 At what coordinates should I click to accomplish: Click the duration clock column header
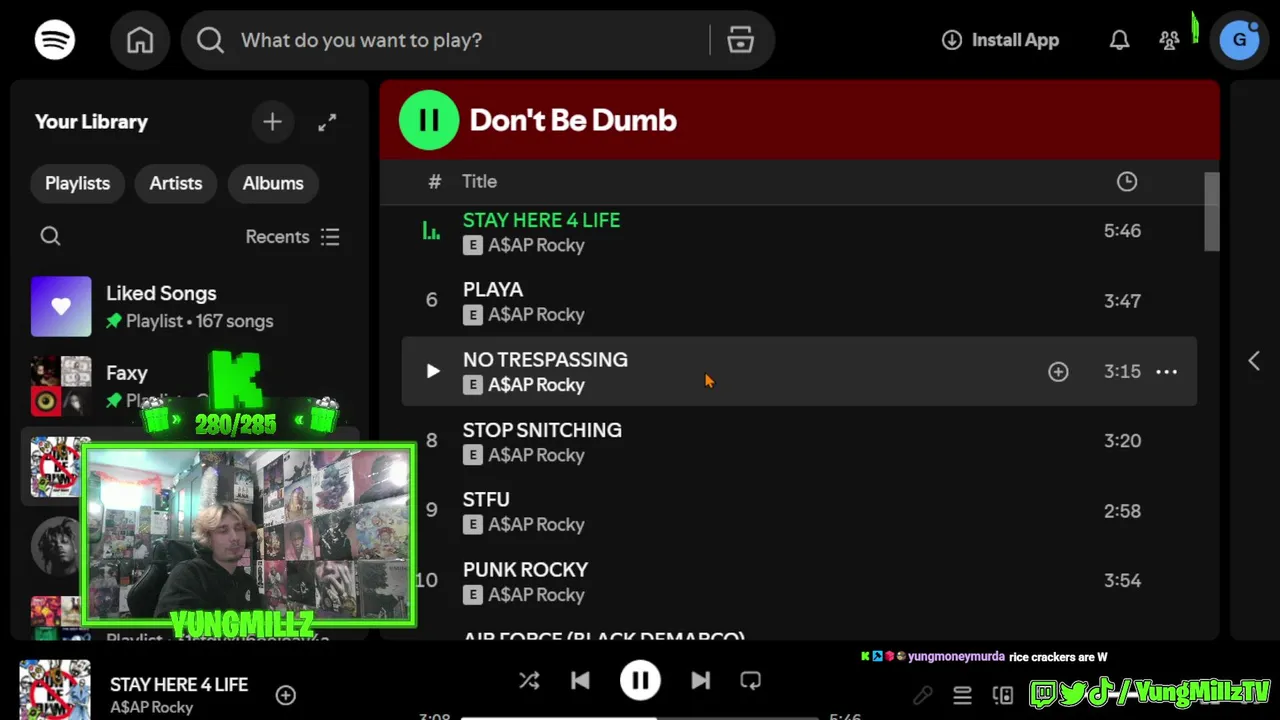tap(1127, 181)
